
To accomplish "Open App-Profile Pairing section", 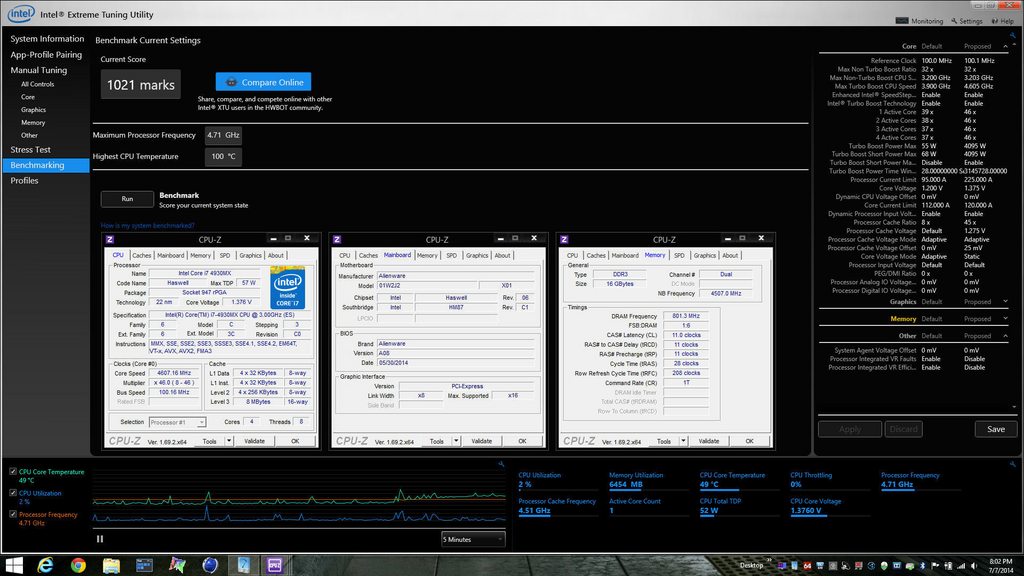I will point(46,55).
